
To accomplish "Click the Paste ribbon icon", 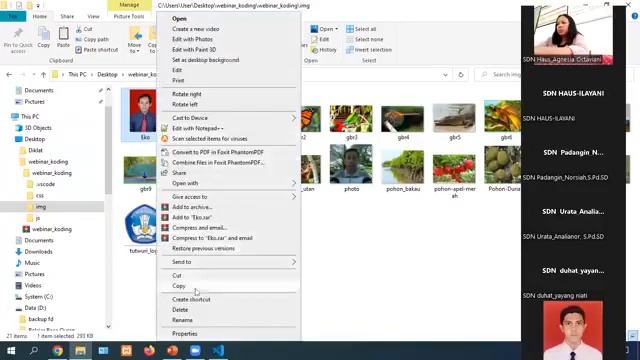I will [x=63, y=38].
